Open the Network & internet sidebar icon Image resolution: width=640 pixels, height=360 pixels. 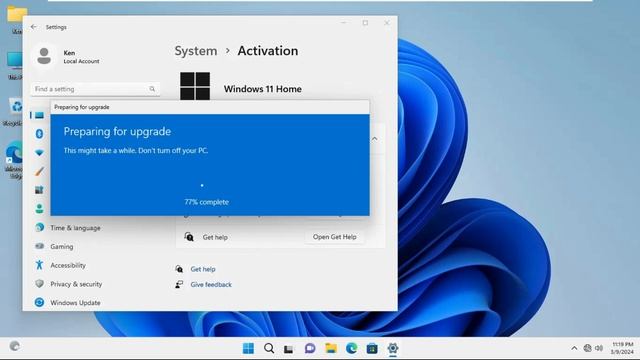click(x=39, y=153)
